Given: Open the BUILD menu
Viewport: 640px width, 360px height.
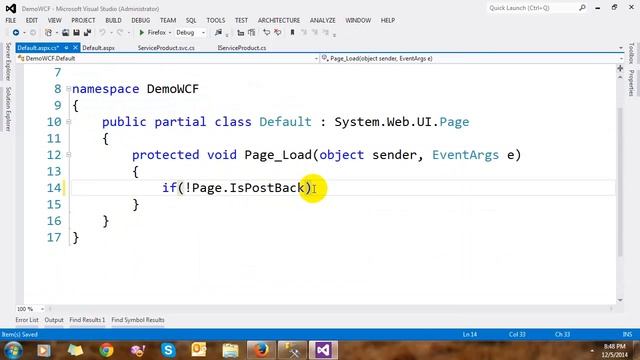Looking at the screenshot, I should (113, 20).
